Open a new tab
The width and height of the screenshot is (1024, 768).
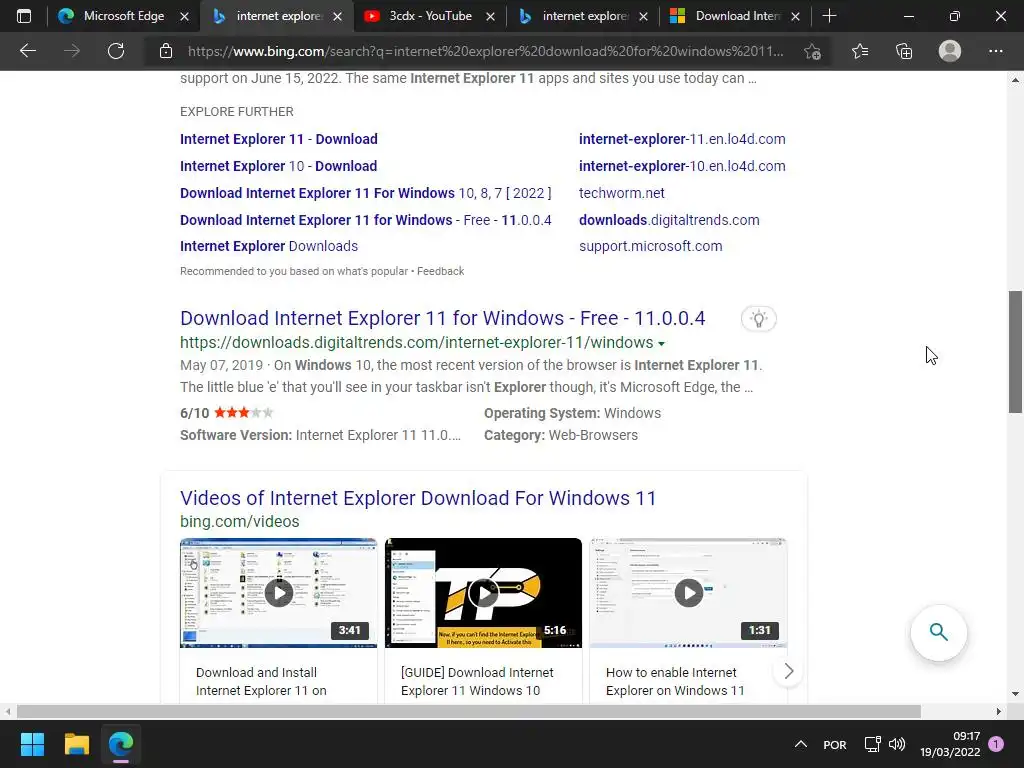829,16
